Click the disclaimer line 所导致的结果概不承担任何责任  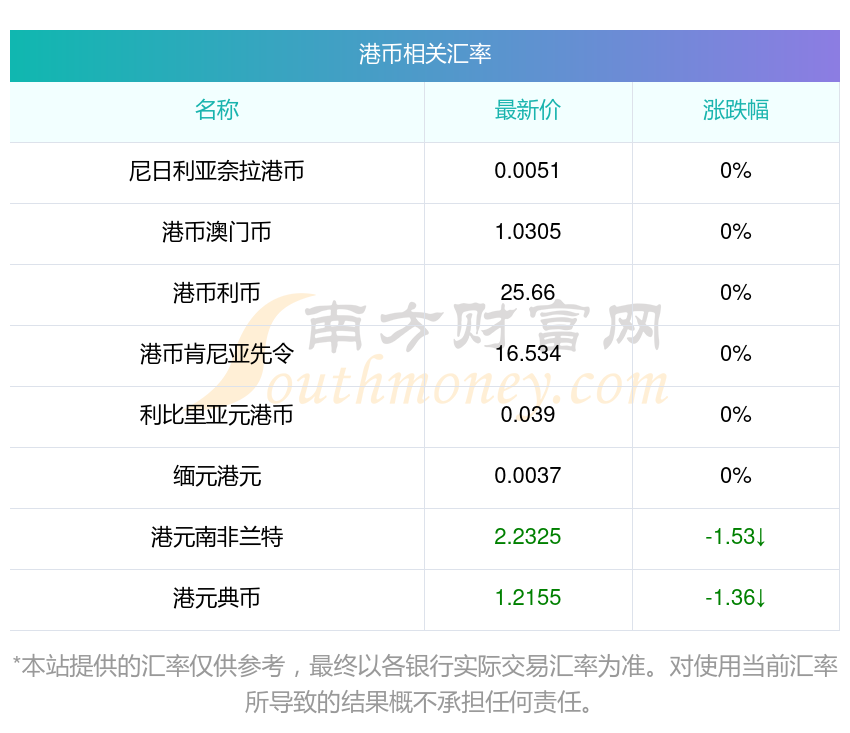(x=418, y=703)
